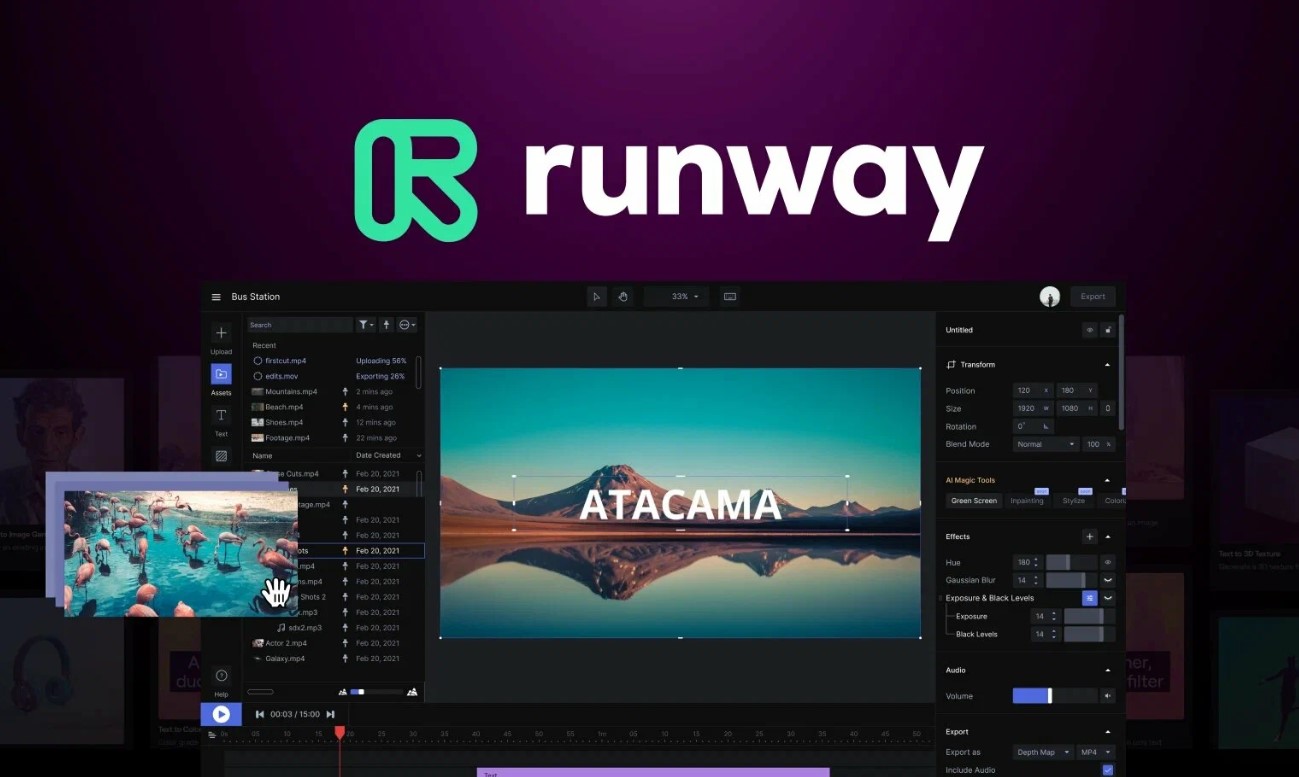The height and width of the screenshot is (777, 1299).
Task: Toggle lock on Untitled layer
Action: click(1107, 330)
